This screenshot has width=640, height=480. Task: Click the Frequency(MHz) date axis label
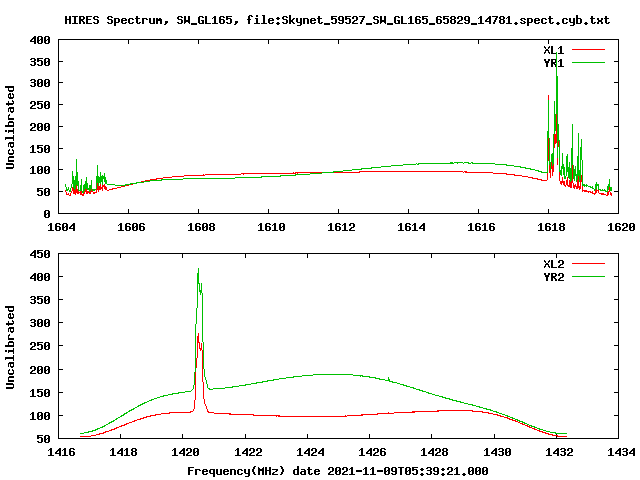[338, 471]
